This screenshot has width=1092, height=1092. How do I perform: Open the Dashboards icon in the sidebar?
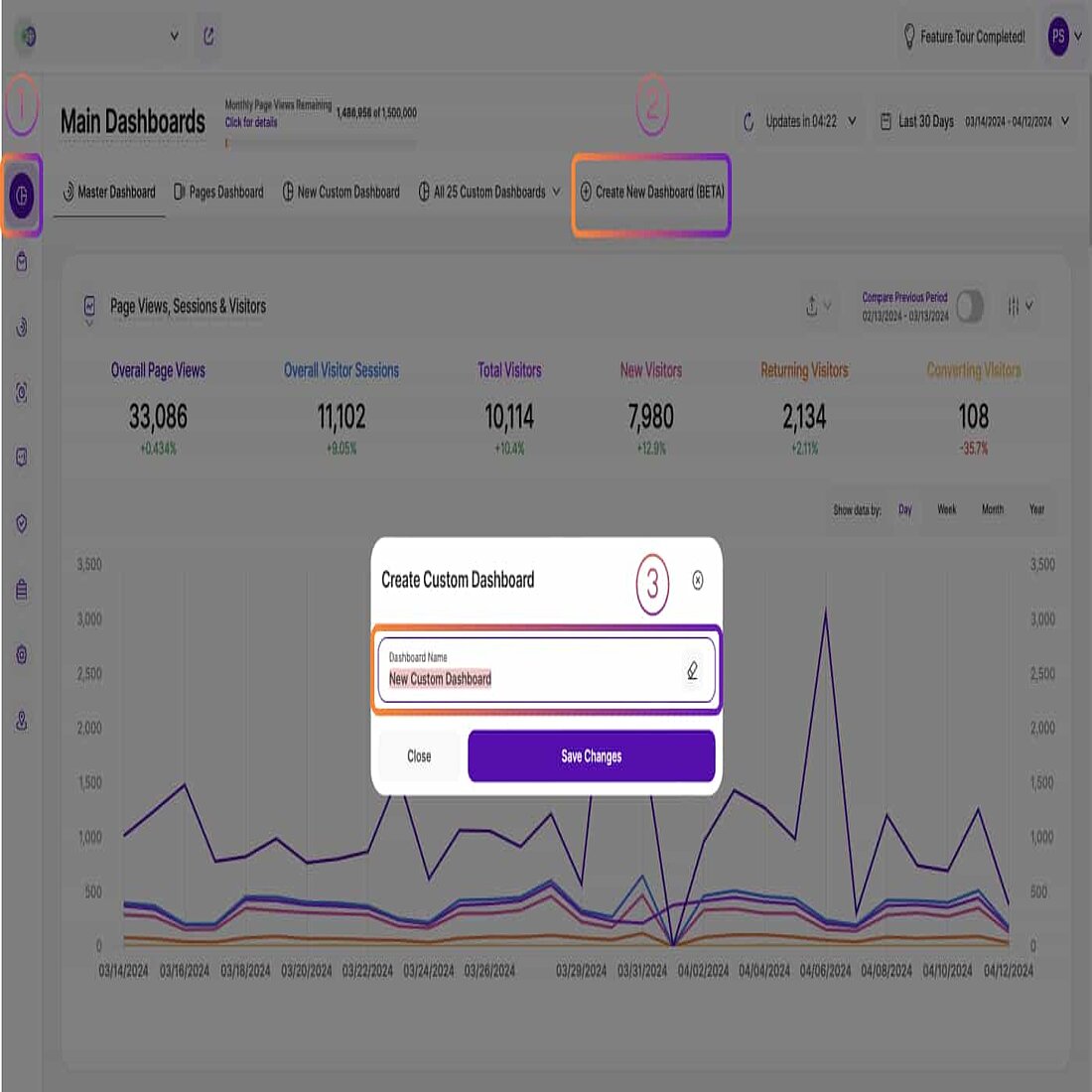[20, 196]
